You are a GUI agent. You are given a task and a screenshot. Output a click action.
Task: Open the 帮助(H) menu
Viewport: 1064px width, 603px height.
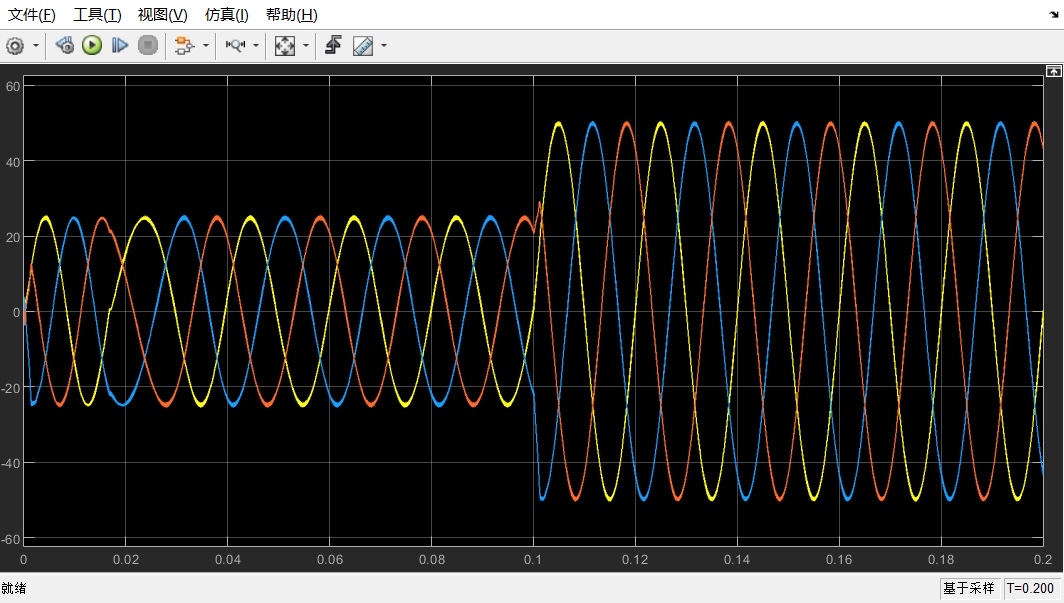point(291,14)
